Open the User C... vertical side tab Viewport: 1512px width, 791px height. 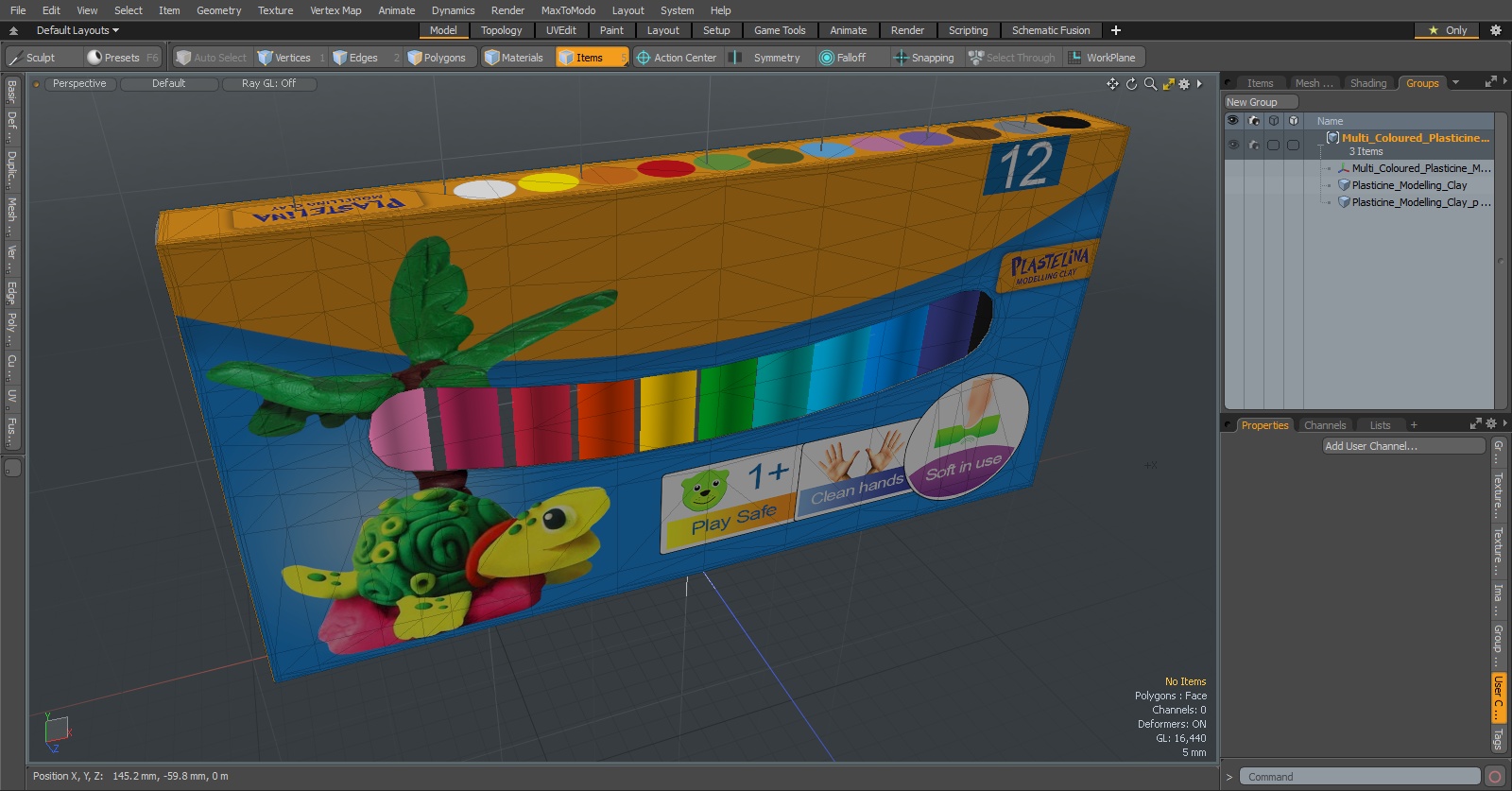tap(1498, 697)
